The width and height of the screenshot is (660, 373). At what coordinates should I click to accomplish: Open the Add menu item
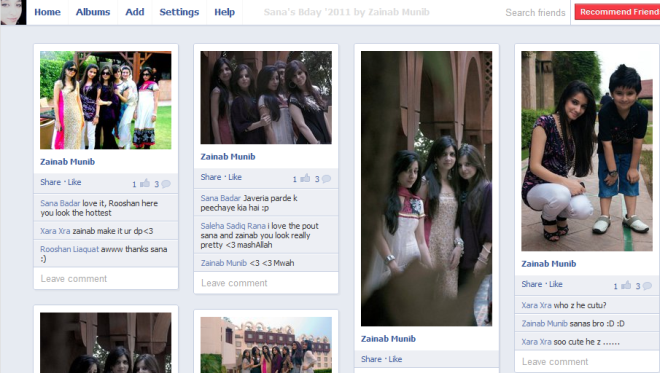coord(135,12)
